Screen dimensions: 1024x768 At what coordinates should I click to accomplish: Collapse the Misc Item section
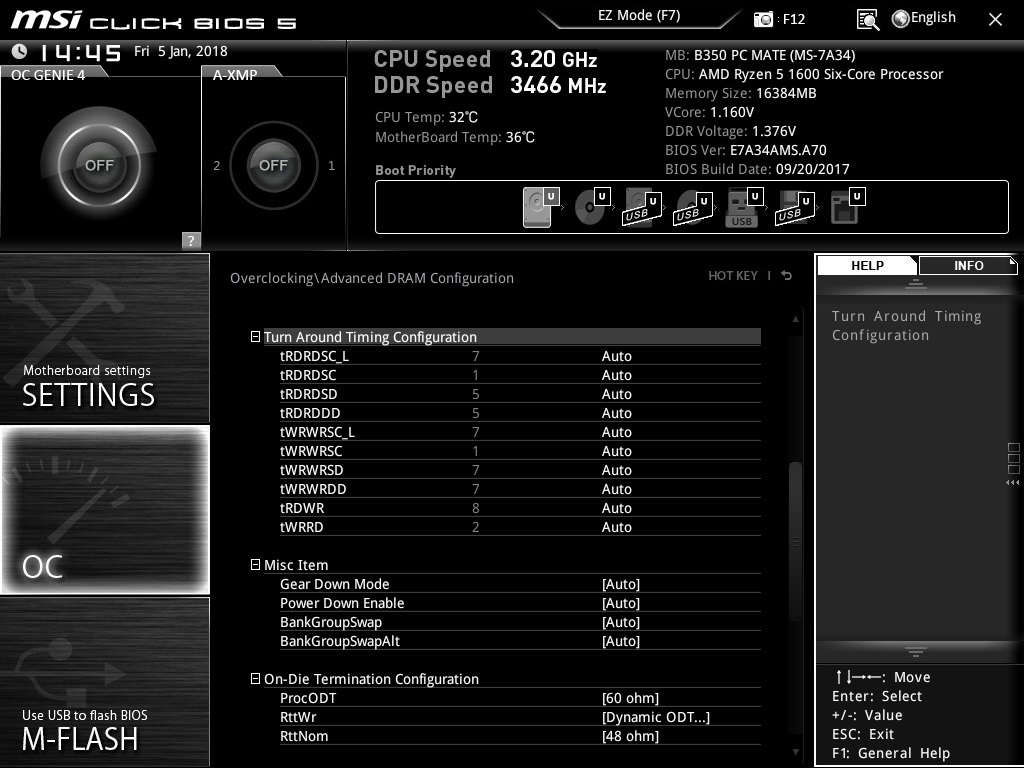pyautogui.click(x=255, y=564)
